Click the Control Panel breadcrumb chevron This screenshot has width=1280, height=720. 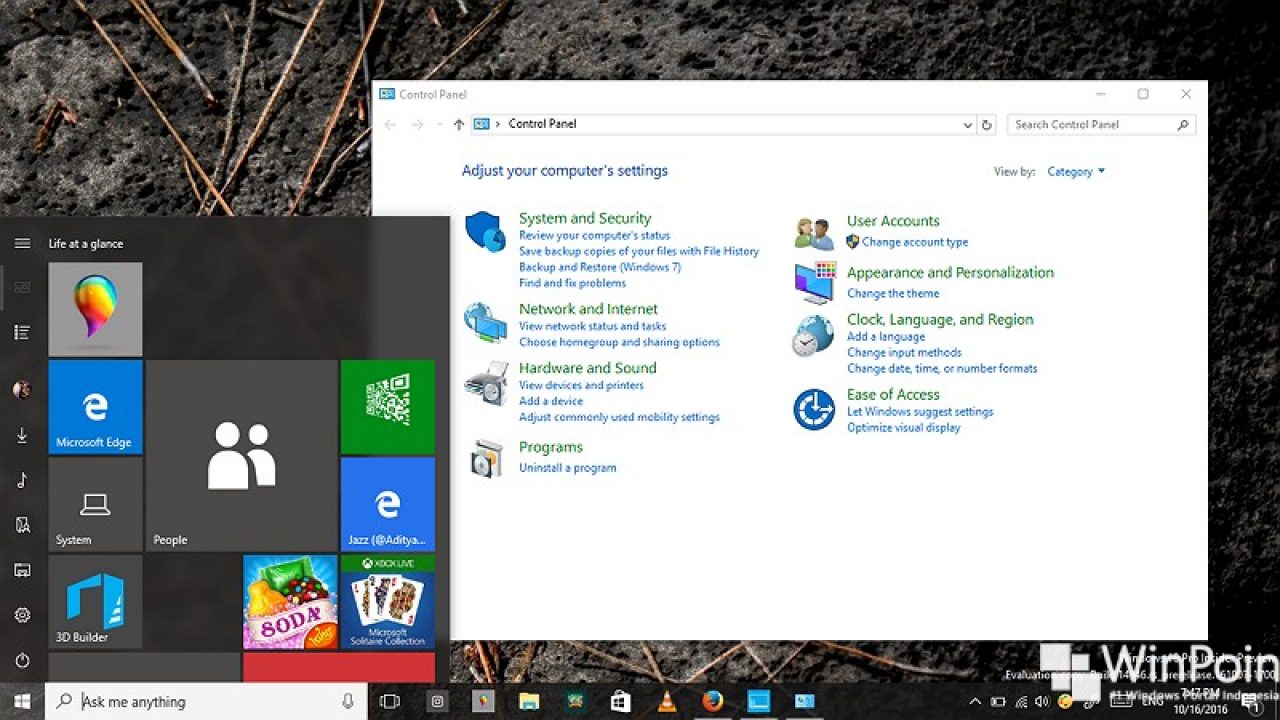(498, 124)
